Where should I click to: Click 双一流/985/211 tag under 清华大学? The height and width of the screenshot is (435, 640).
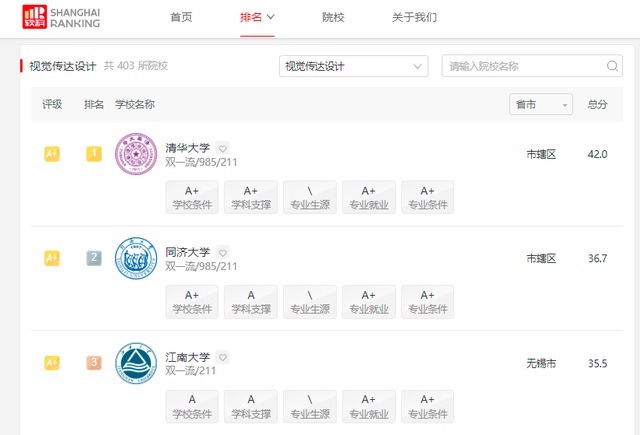[x=201, y=162]
